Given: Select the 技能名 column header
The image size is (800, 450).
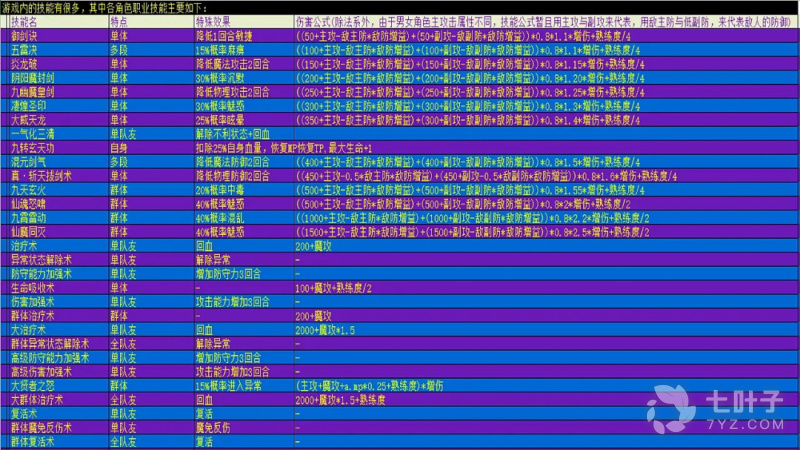Looking at the screenshot, I should click(x=27, y=19).
